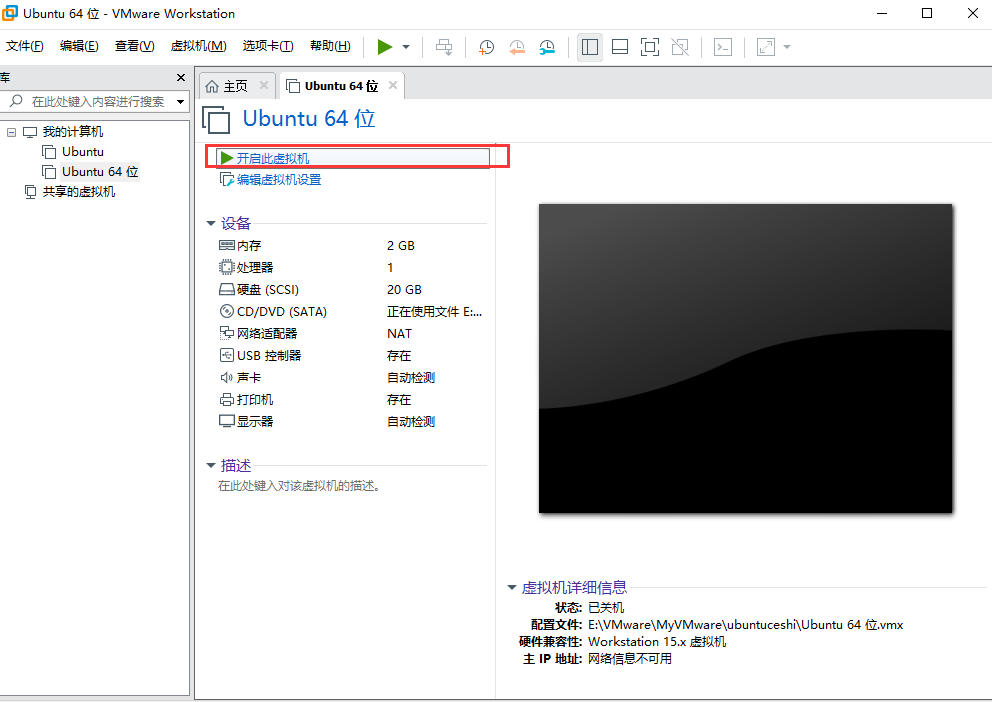Click 编辑虚拟机设置 link
This screenshot has height=702, width=992.
pyautogui.click(x=279, y=180)
